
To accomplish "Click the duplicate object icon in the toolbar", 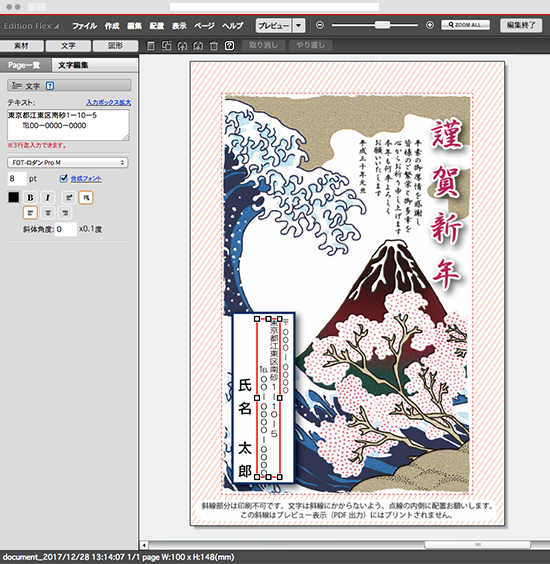I will click(167, 46).
